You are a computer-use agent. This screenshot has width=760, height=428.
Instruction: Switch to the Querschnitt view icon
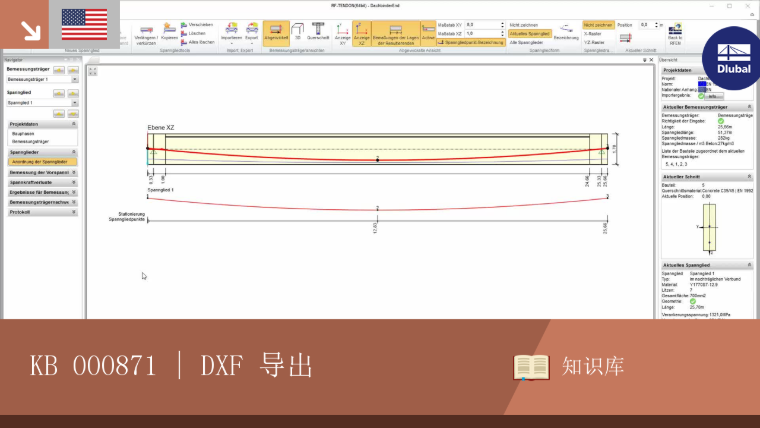[318, 32]
